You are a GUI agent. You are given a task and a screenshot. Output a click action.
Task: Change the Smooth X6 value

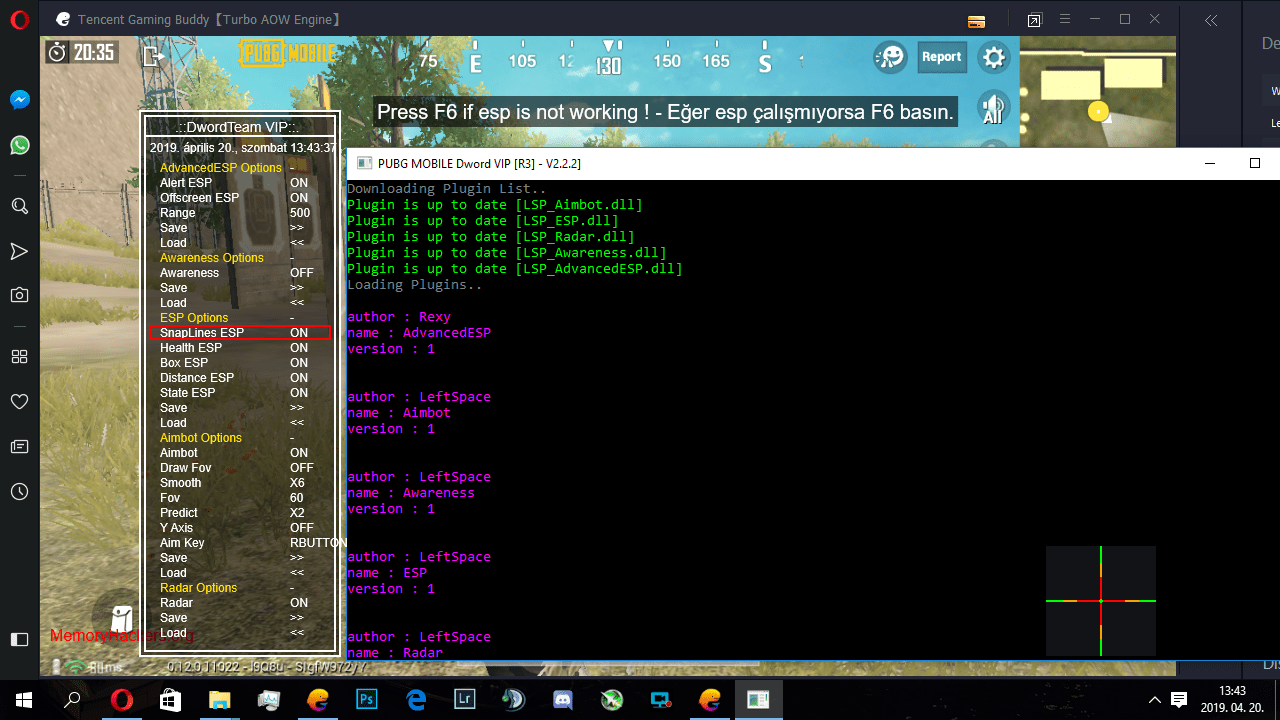click(297, 483)
